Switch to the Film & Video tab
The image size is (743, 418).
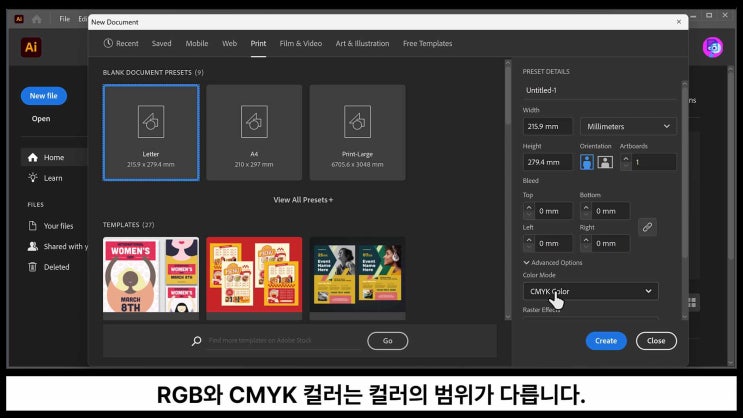[300, 44]
